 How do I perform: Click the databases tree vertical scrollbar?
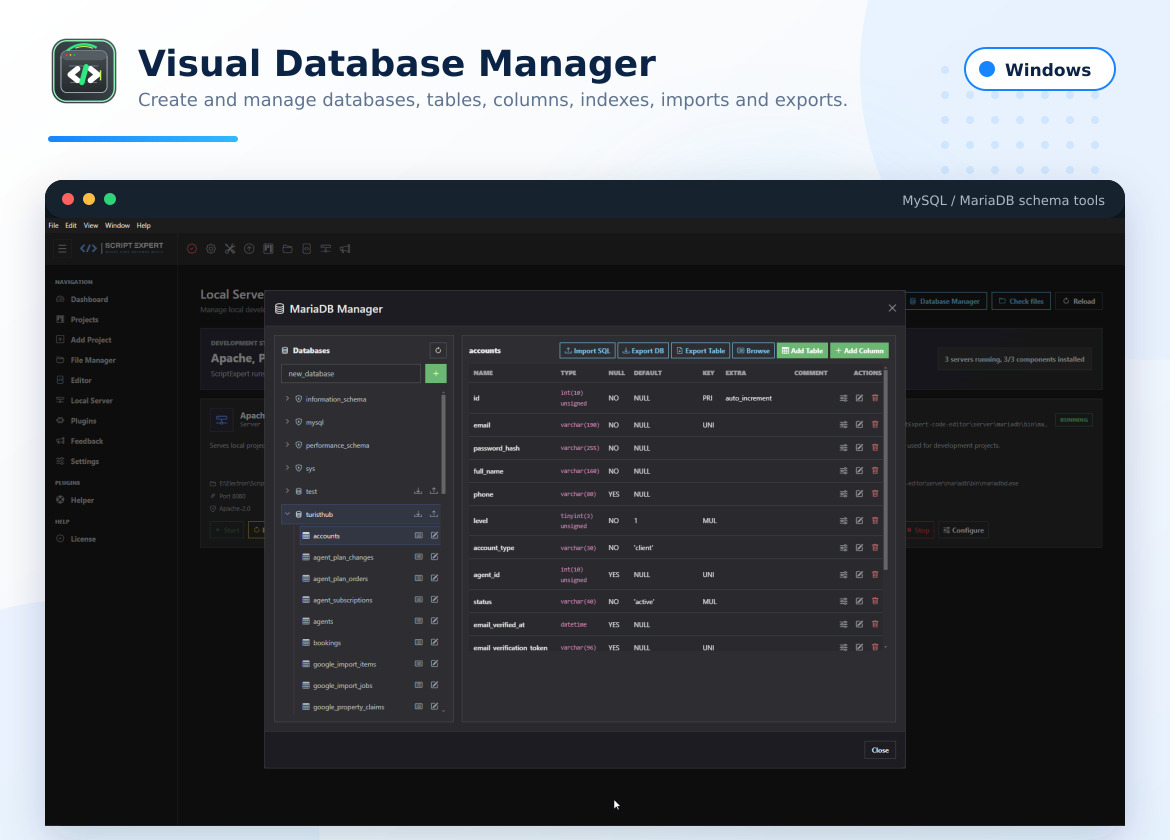pos(443,443)
